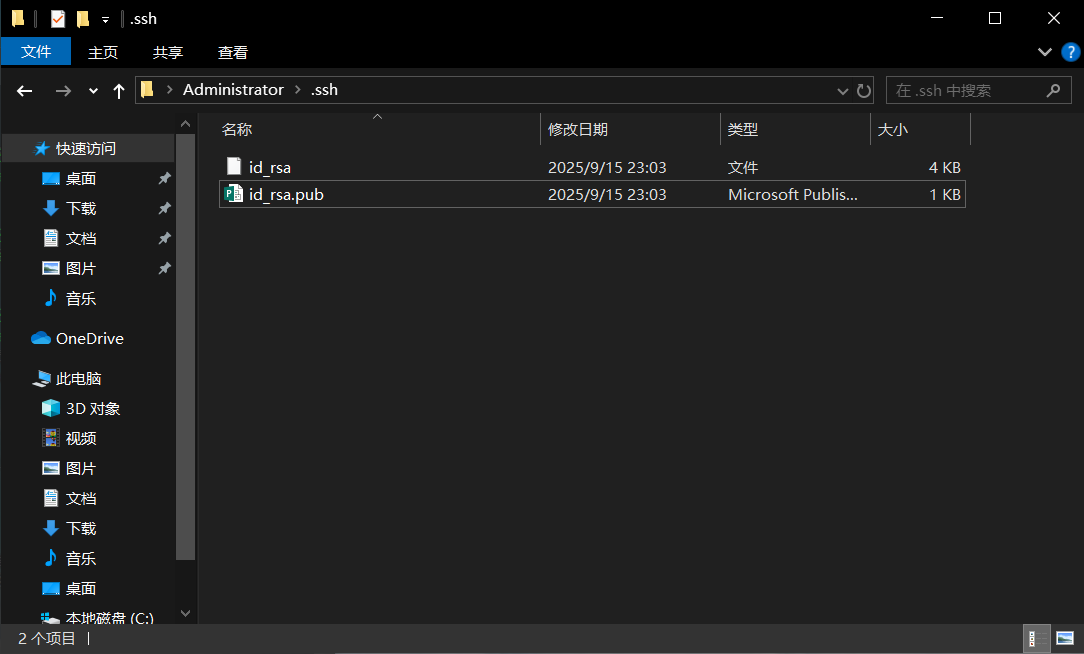Viewport: 1084px width, 654px height.
Task: Click the pin icon next to 下载
Action: tap(164, 208)
